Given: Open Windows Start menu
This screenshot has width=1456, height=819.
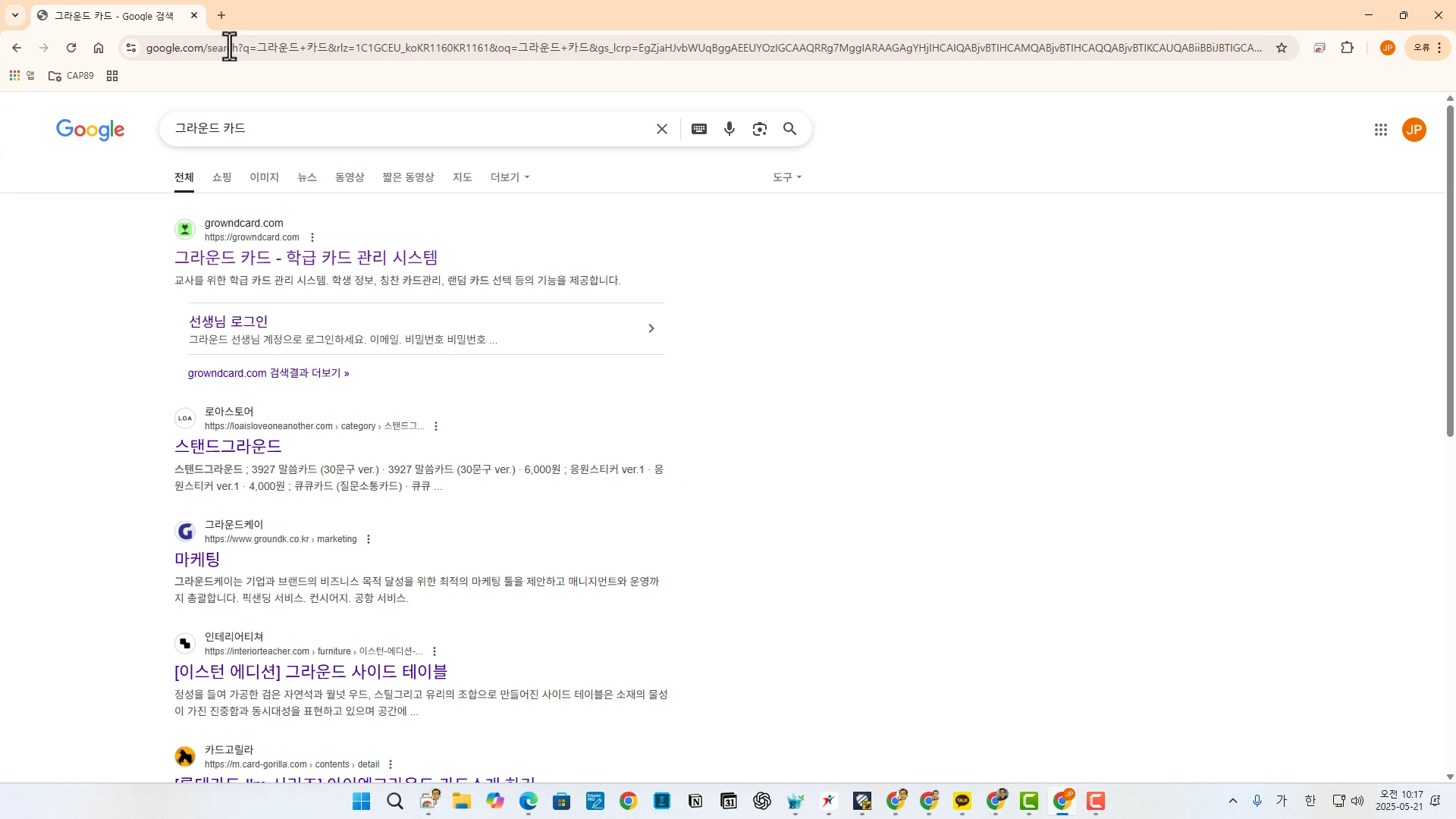Looking at the screenshot, I should tap(362, 802).
